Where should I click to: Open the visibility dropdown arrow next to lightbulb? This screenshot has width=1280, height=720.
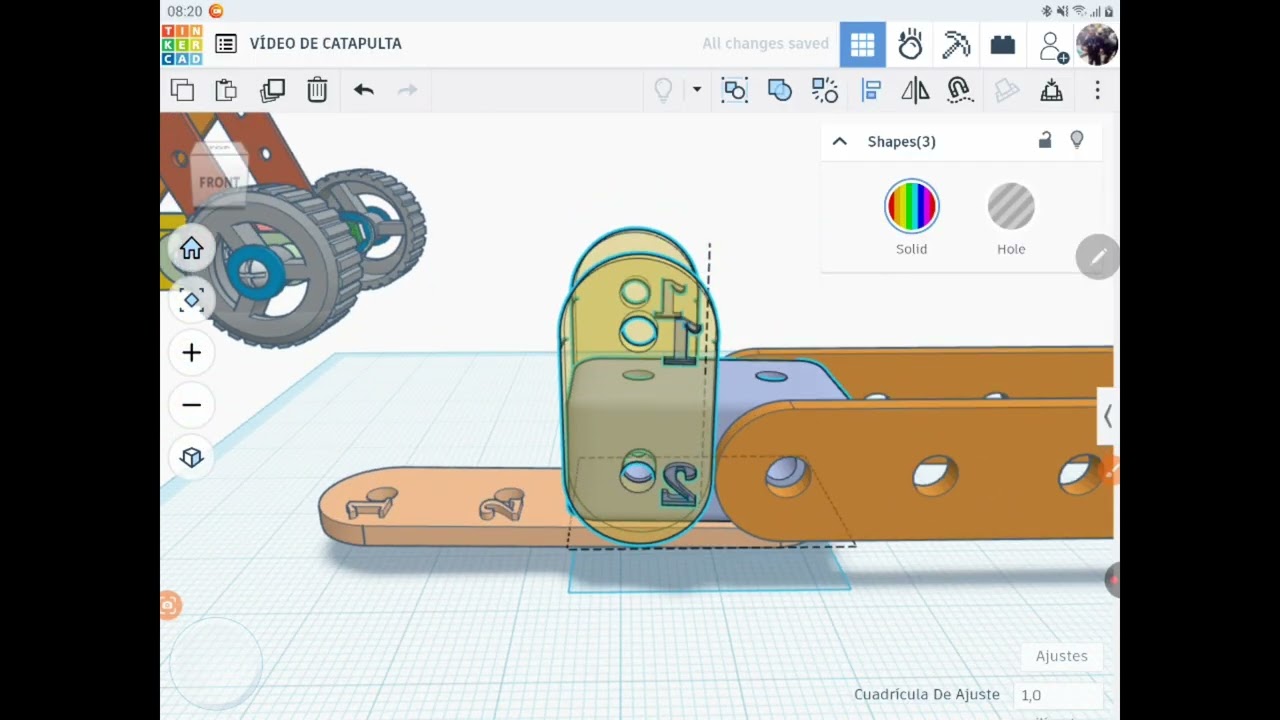click(697, 90)
